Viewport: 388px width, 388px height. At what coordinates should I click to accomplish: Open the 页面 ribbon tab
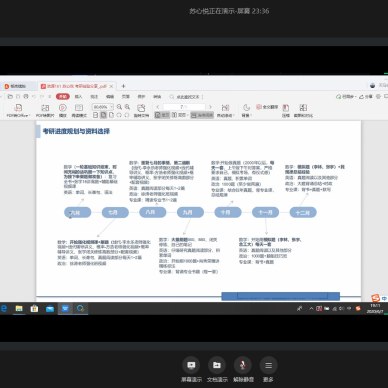126,97
